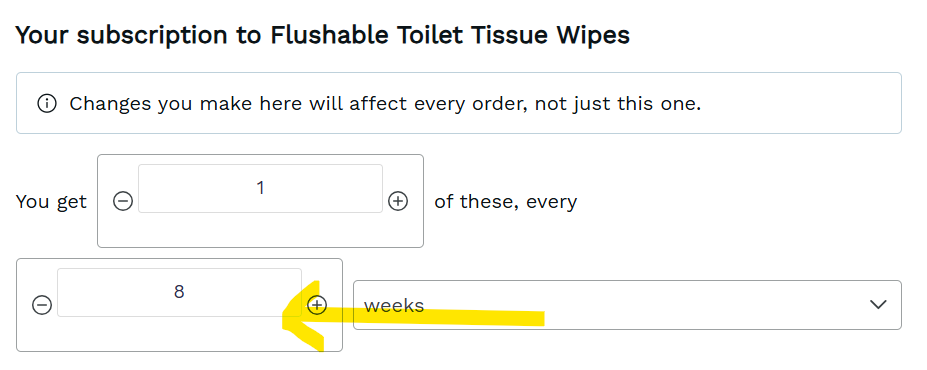Reduce the weeks interval using minus icon
The image size is (927, 370).
pos(41,306)
